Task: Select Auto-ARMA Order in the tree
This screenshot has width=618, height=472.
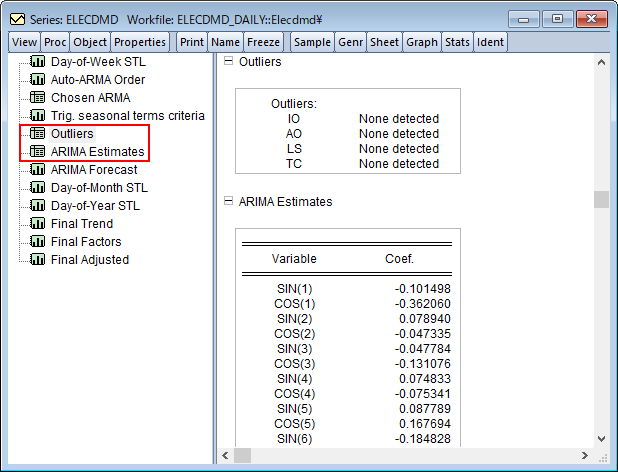Action: pos(98,80)
